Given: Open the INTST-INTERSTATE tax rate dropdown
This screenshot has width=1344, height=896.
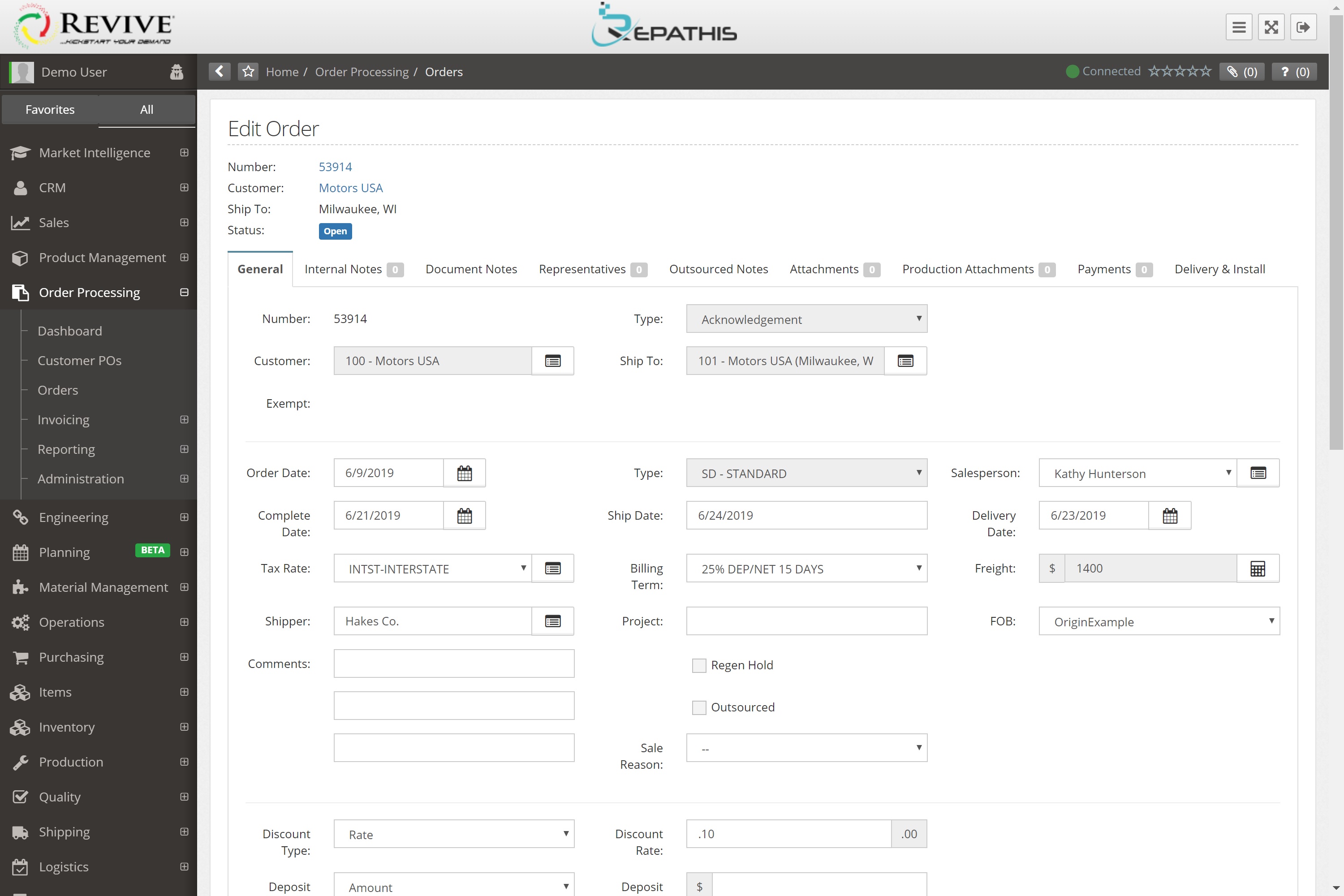Looking at the screenshot, I should point(433,568).
